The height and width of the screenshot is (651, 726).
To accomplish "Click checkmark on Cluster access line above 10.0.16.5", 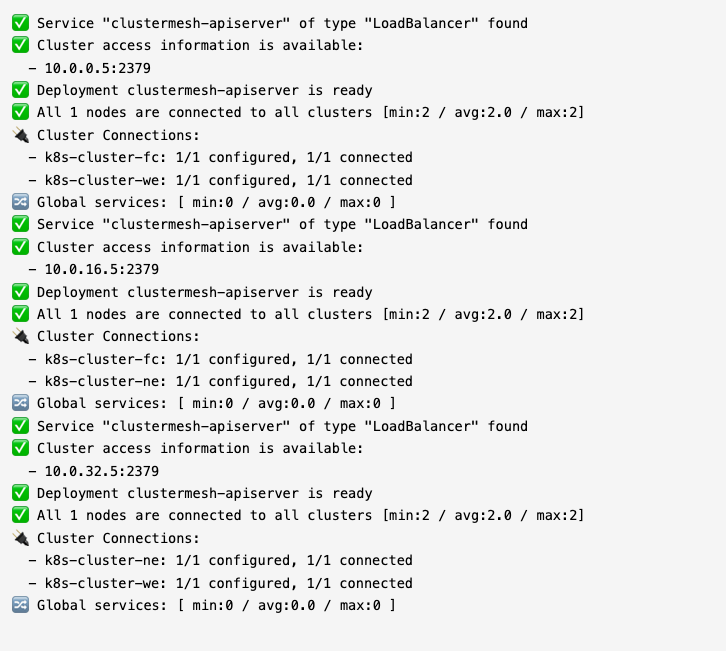I will click(20, 247).
